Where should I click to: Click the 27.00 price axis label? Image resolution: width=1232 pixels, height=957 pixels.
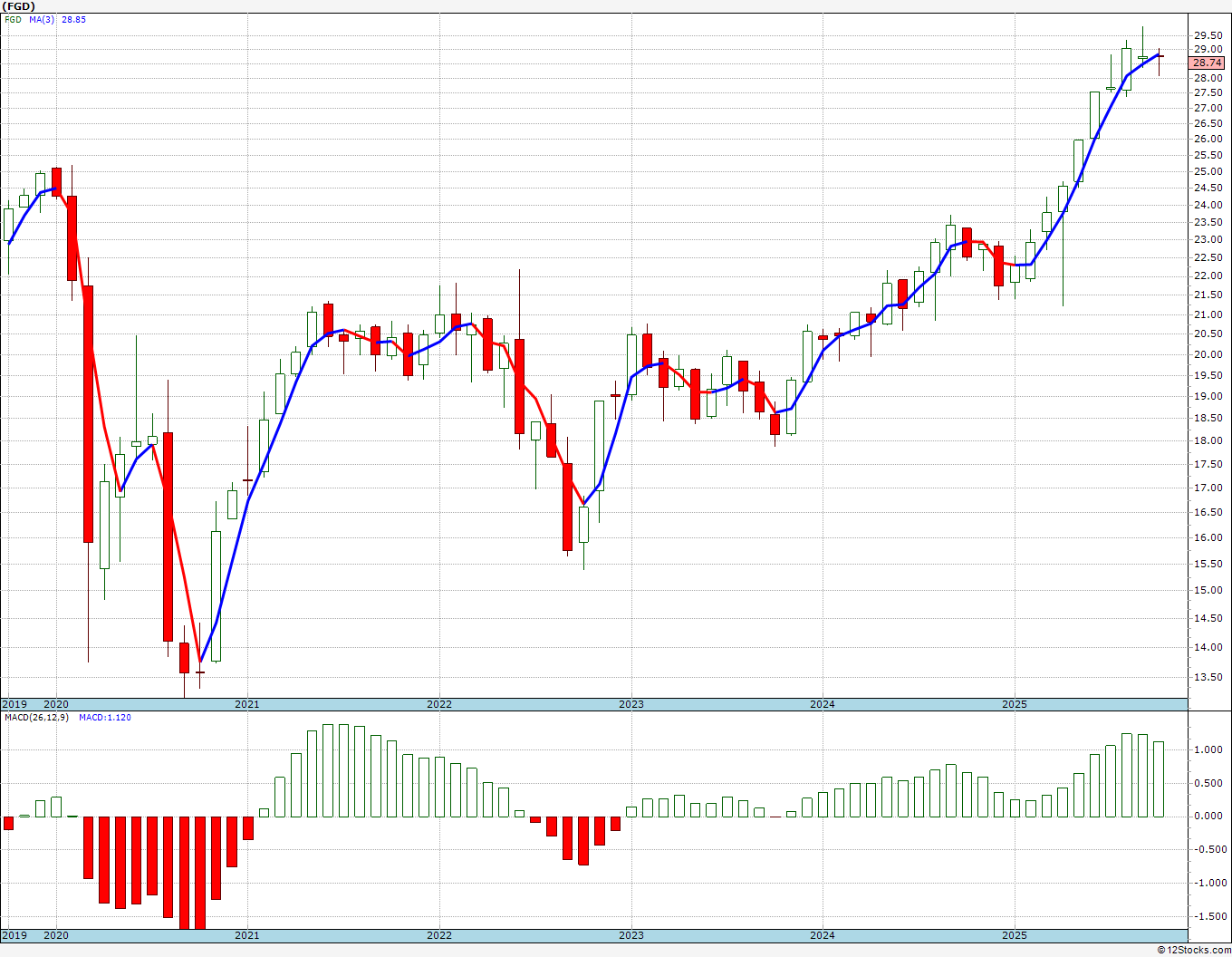[x=1208, y=108]
